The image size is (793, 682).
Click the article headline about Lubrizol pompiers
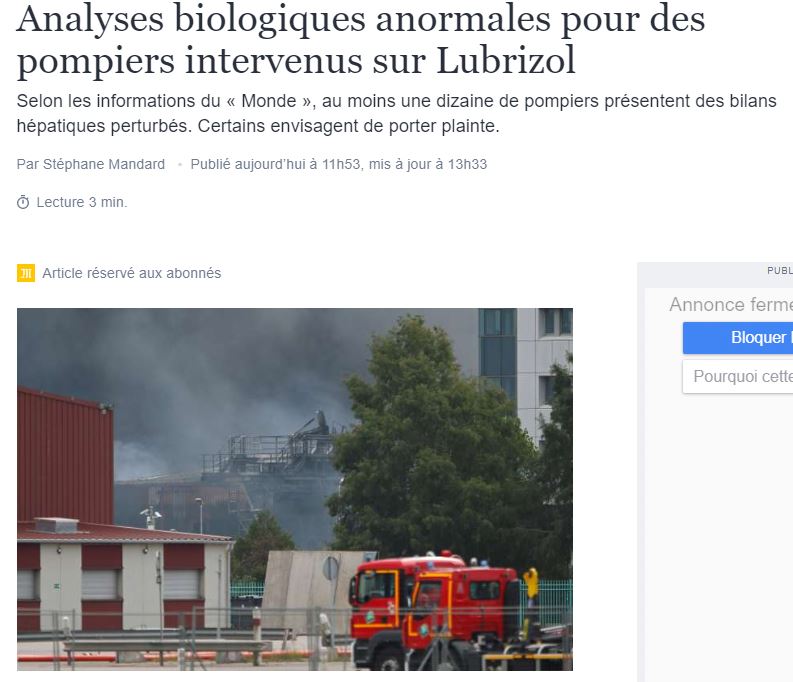pyautogui.click(x=361, y=40)
